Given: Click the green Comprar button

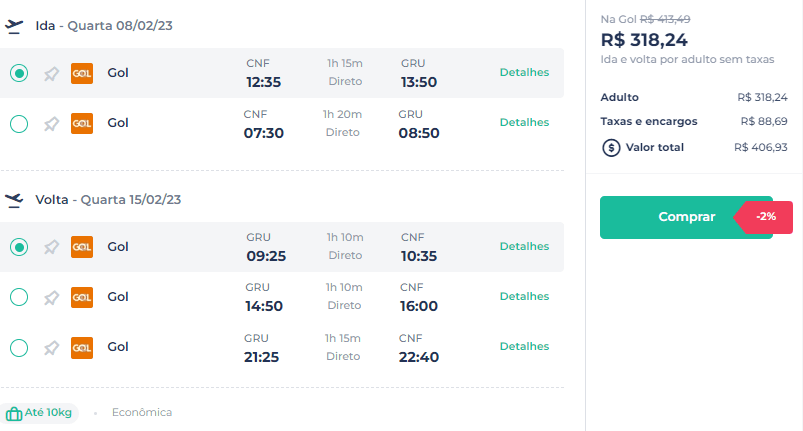Looking at the screenshot, I should coord(686,217).
